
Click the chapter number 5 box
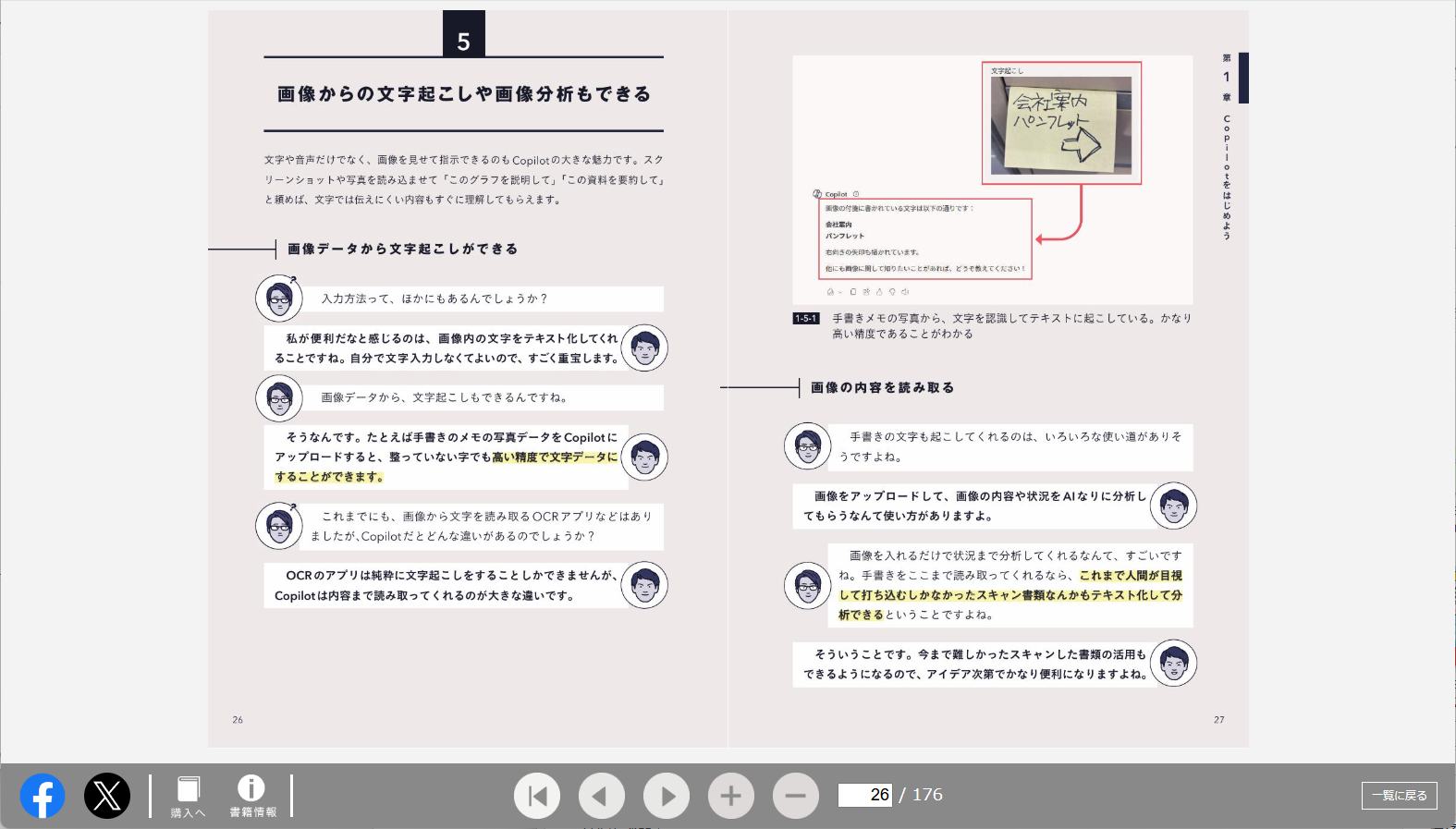tap(464, 34)
